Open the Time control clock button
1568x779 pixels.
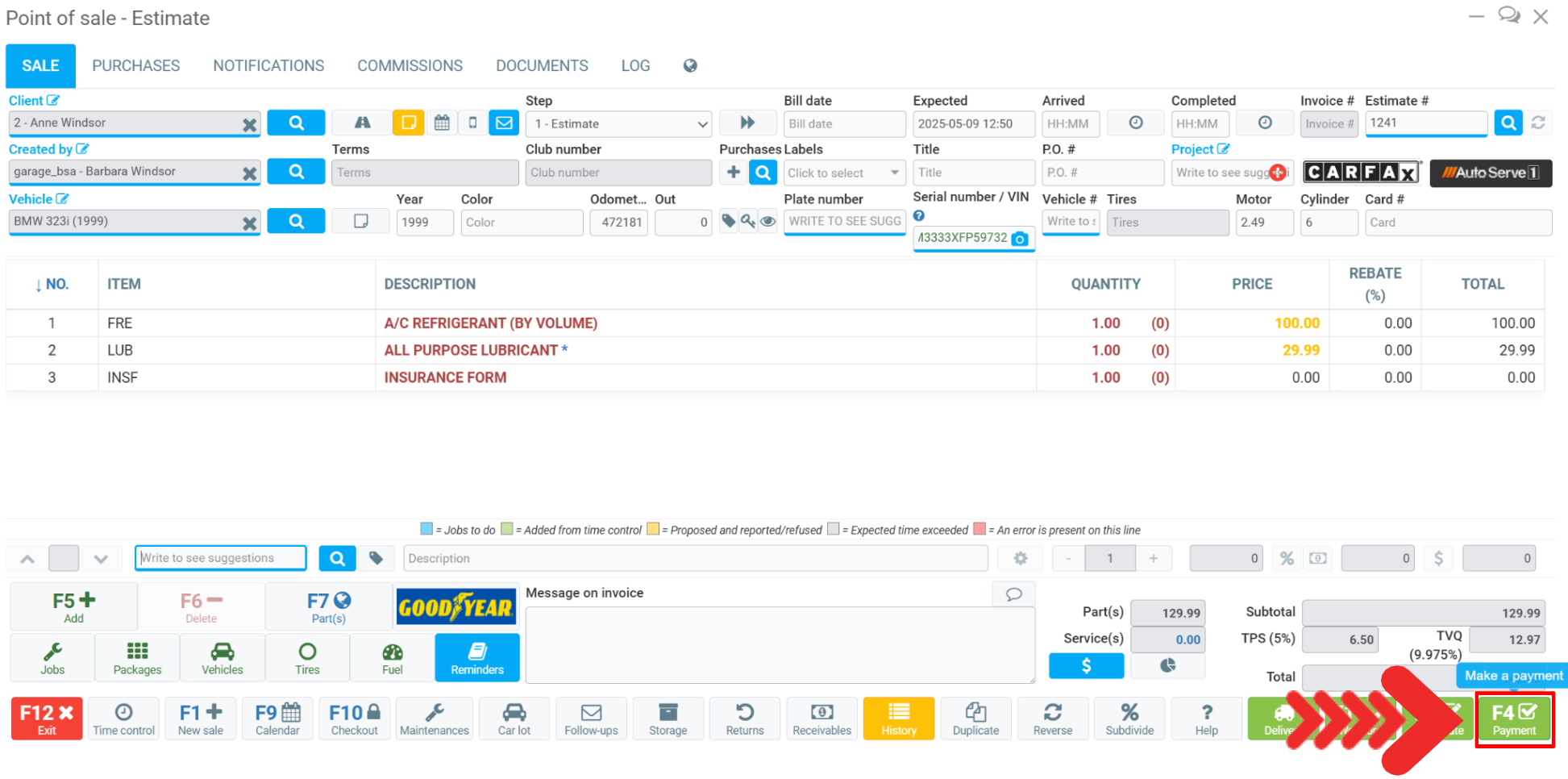[x=123, y=719]
